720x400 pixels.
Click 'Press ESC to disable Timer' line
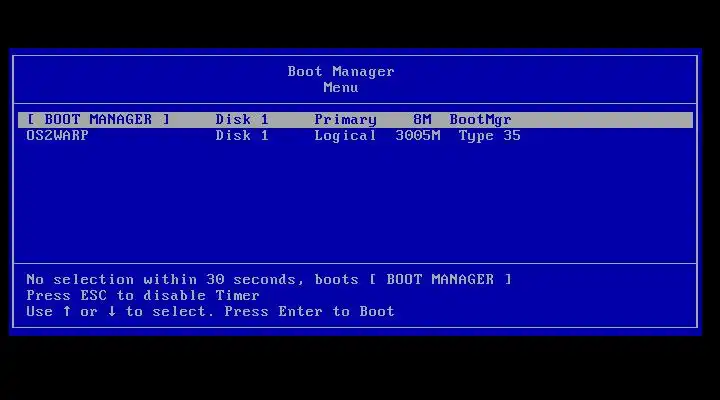(143, 295)
